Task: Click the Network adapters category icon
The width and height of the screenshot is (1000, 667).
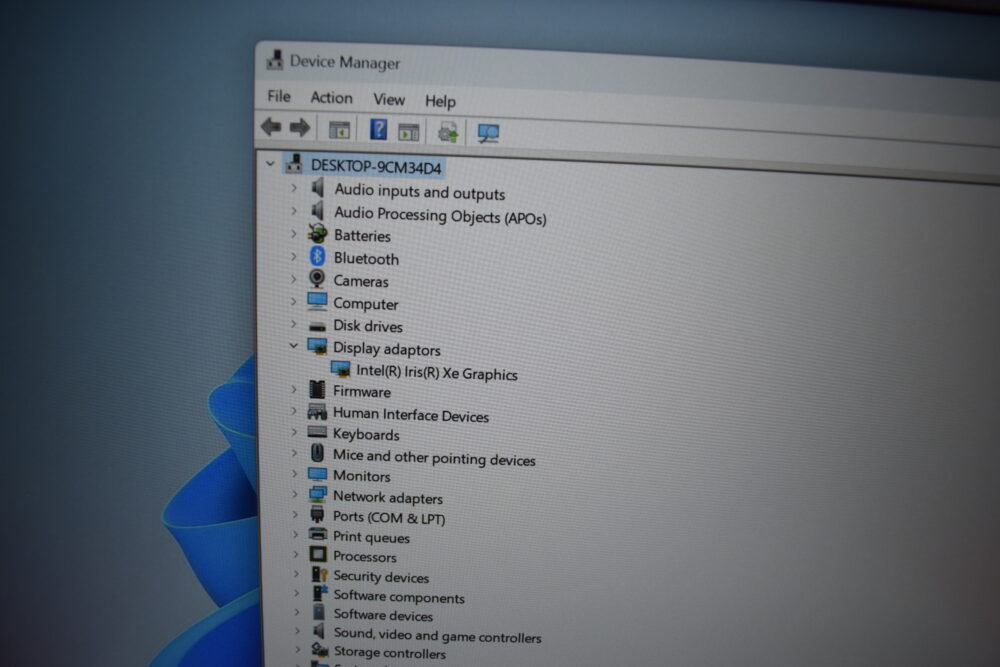Action: pyautogui.click(x=317, y=495)
